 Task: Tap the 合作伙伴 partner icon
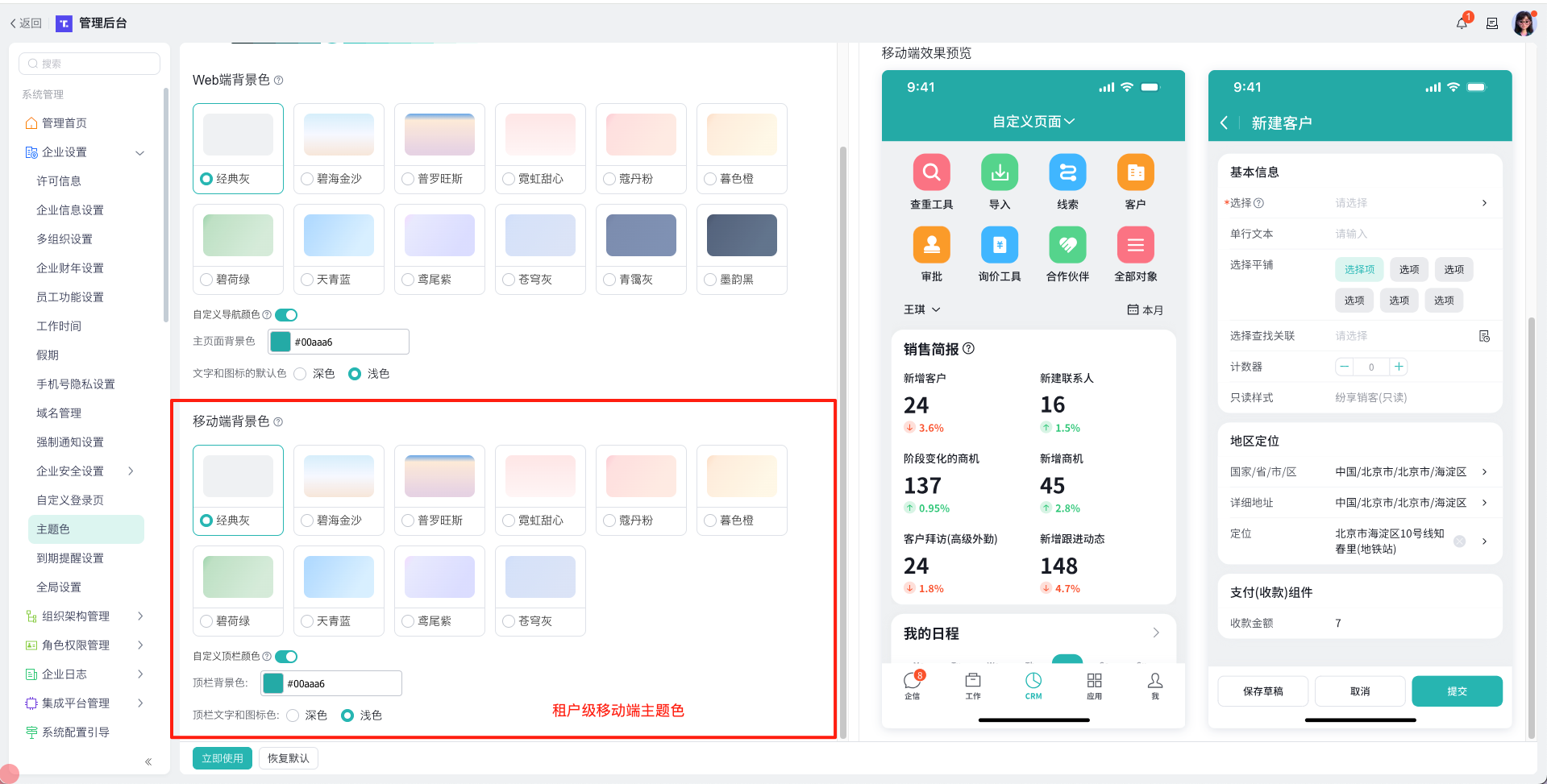pos(1067,245)
